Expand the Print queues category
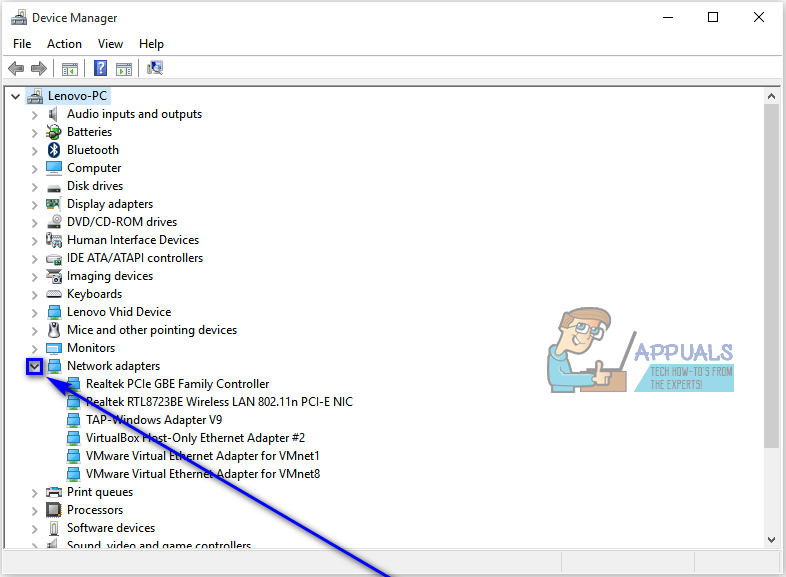The width and height of the screenshot is (786, 577). tap(34, 493)
